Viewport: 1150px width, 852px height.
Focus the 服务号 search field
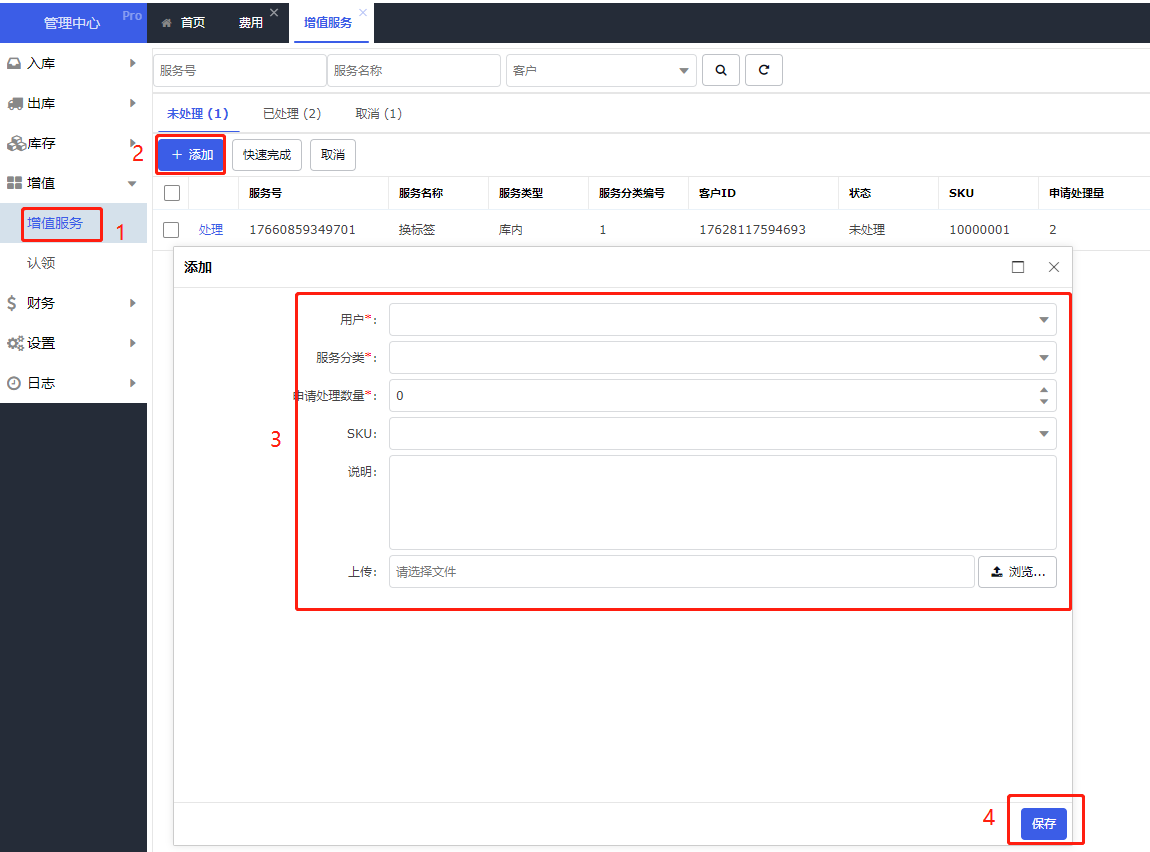(x=239, y=70)
